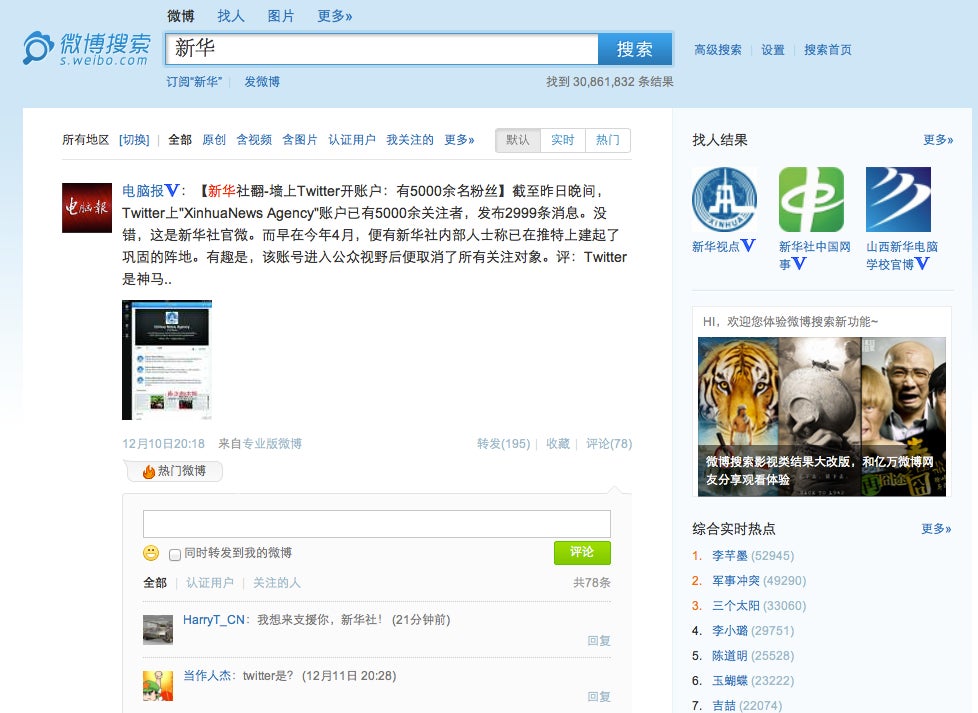
Task: Go to 搜索首页
Action: [x=828, y=50]
